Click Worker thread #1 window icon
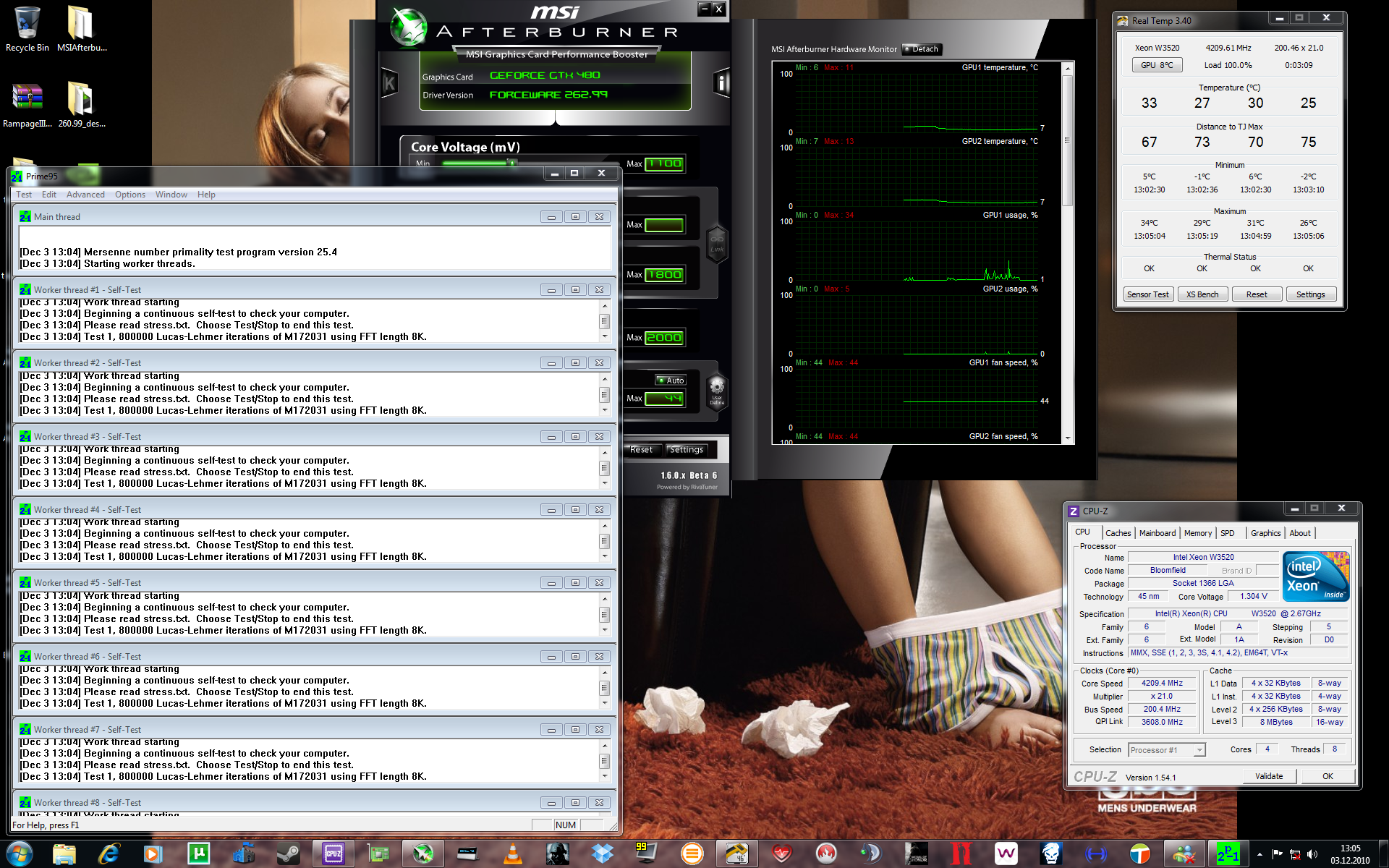 point(25,290)
